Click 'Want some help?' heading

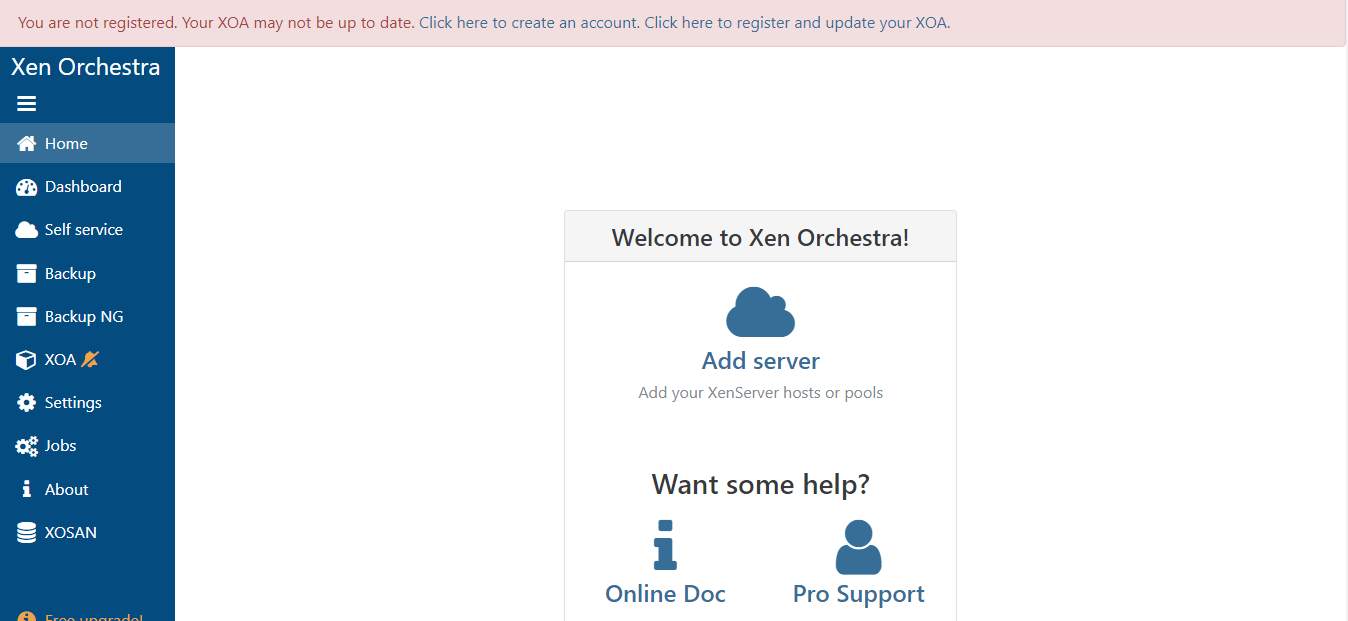tap(761, 485)
